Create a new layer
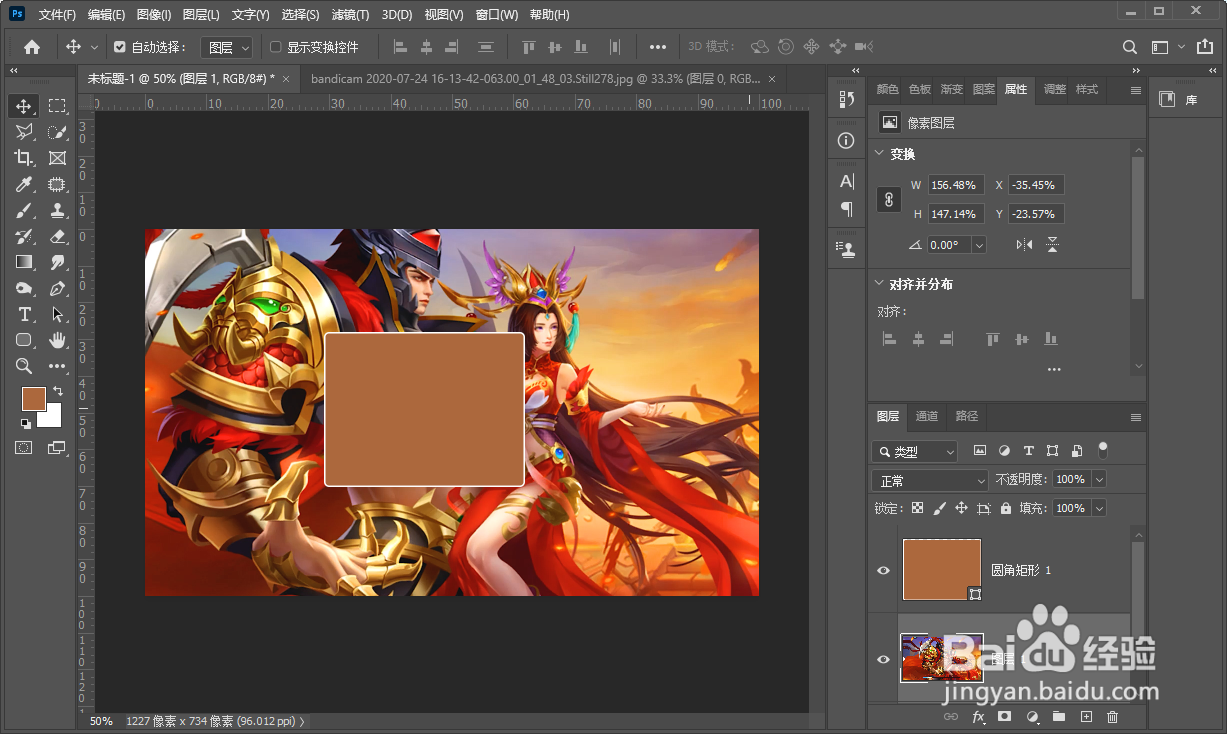Screen dimensions: 1227x734 coord(1086,717)
